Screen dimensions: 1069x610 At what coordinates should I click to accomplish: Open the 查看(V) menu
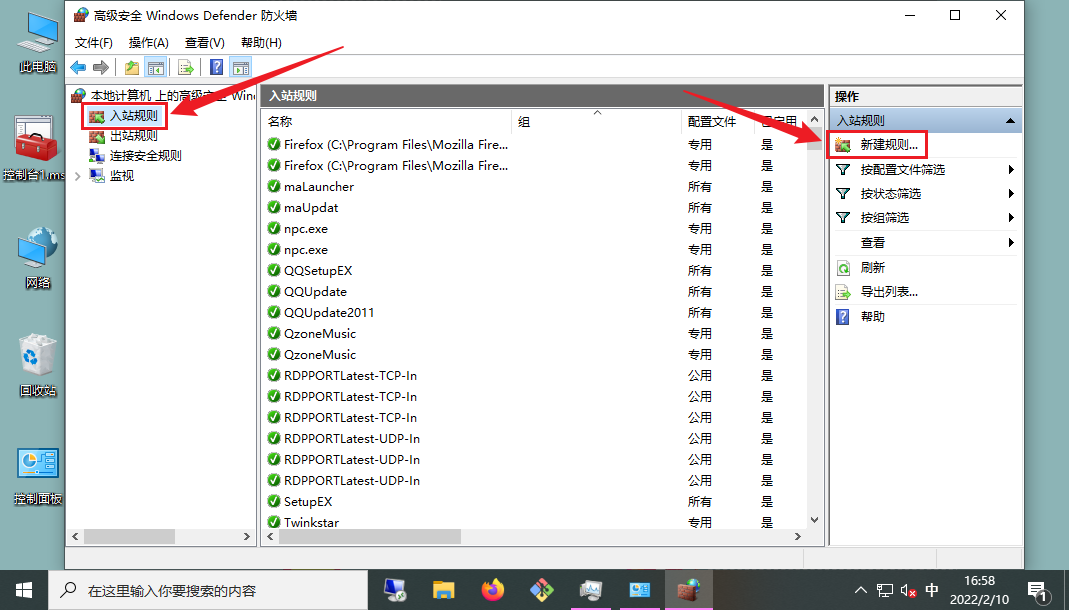tap(205, 43)
